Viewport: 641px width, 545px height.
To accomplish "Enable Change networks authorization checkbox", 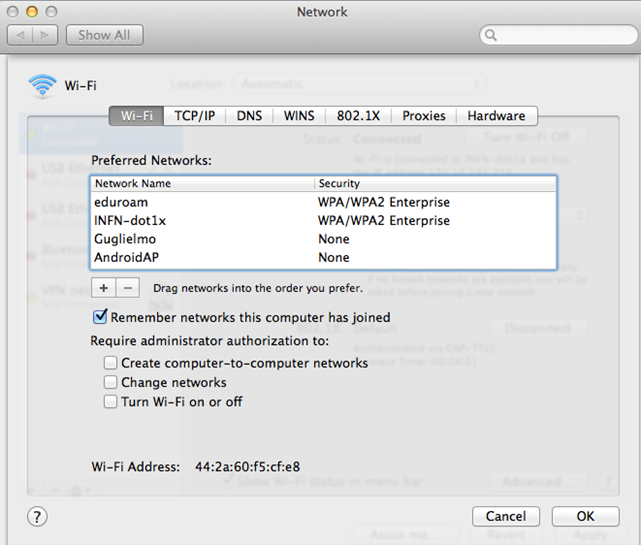I will coord(110,382).
